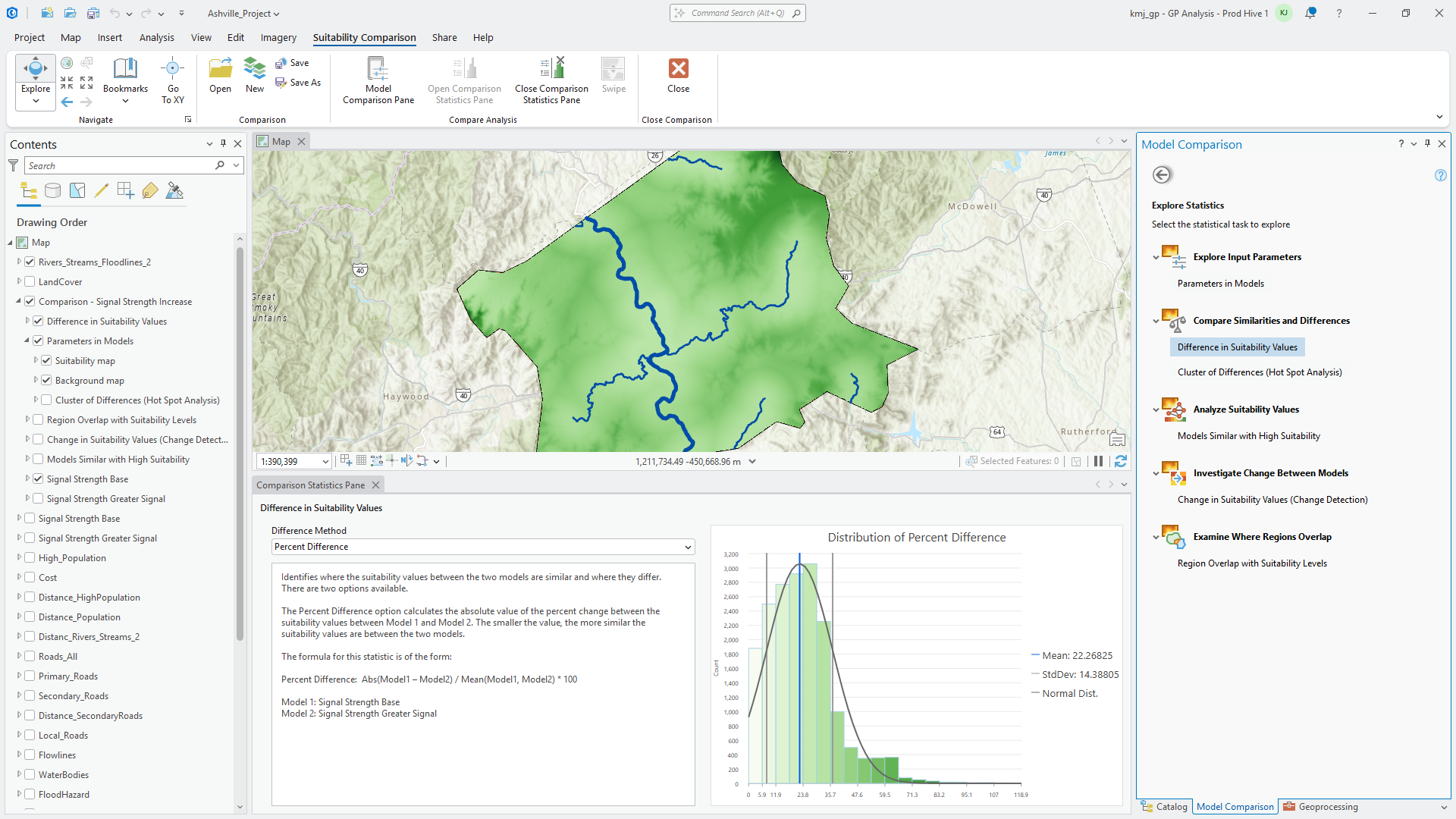Select Region Overlap with Suitability Levels

1251,563
